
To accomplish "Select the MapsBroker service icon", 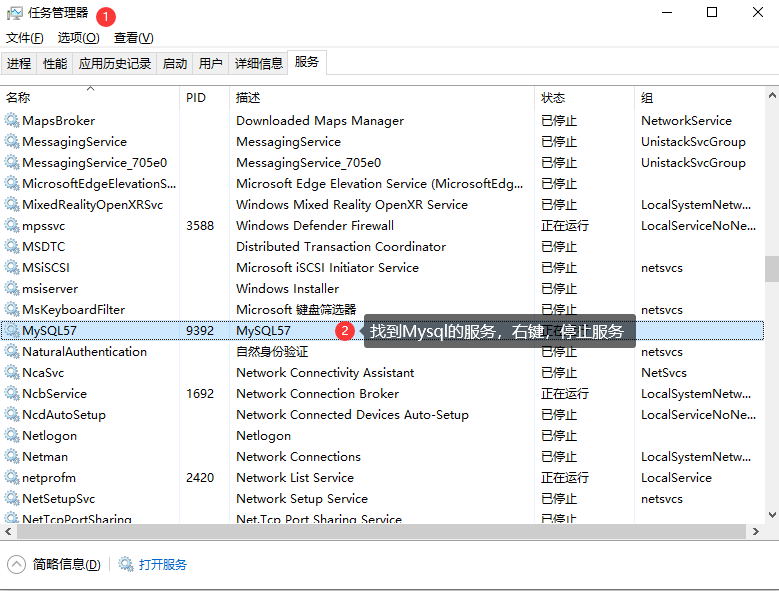I will (x=12, y=121).
